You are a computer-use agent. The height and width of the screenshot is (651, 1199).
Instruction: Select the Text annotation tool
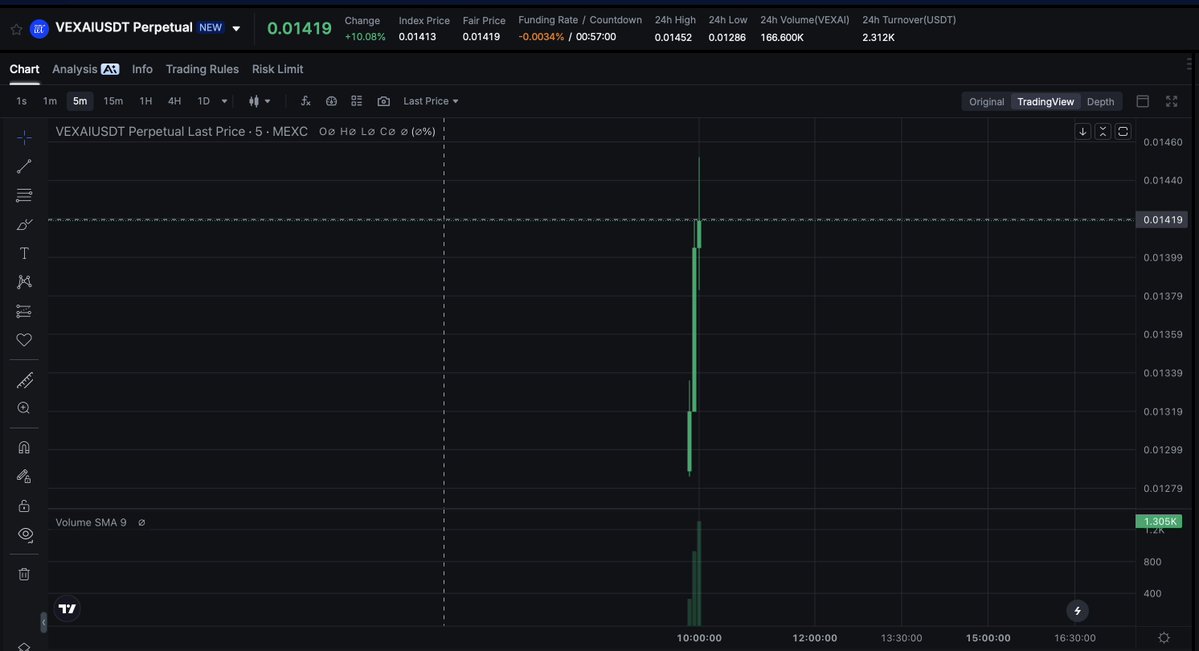coord(24,253)
